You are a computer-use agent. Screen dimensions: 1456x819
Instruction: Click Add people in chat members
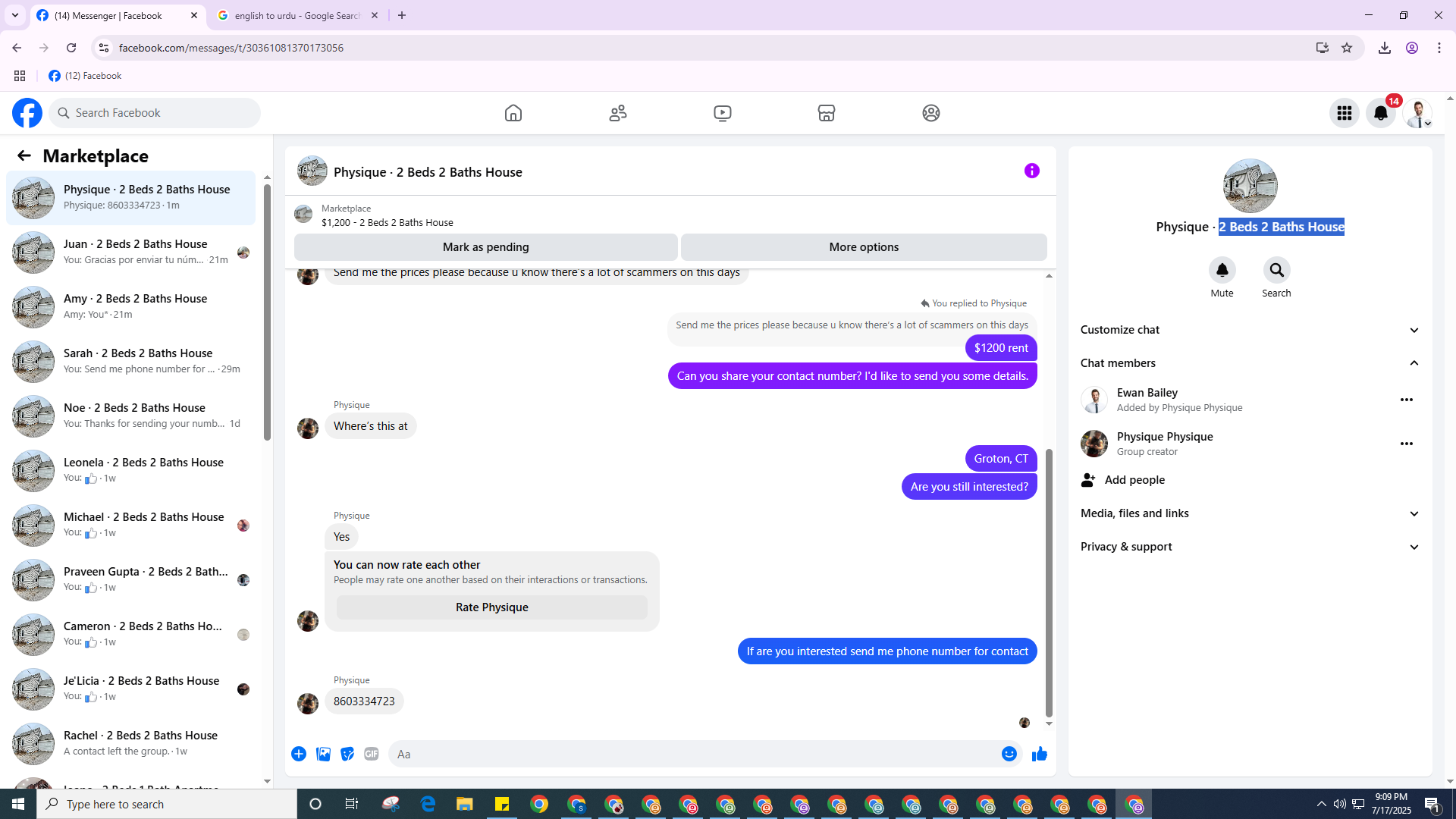coord(1250,480)
